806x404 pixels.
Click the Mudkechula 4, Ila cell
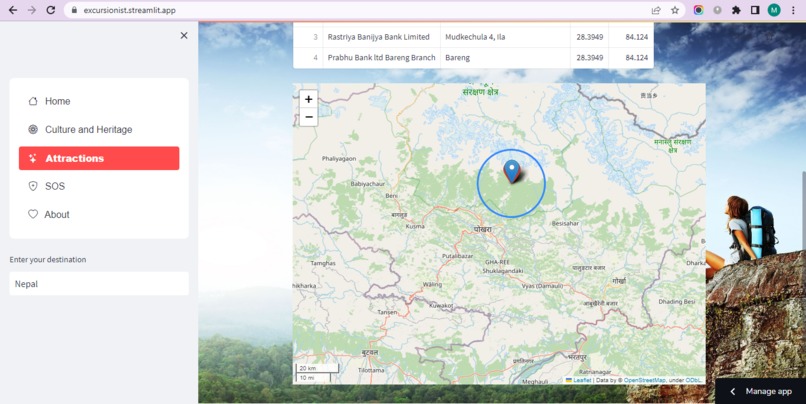505,37
